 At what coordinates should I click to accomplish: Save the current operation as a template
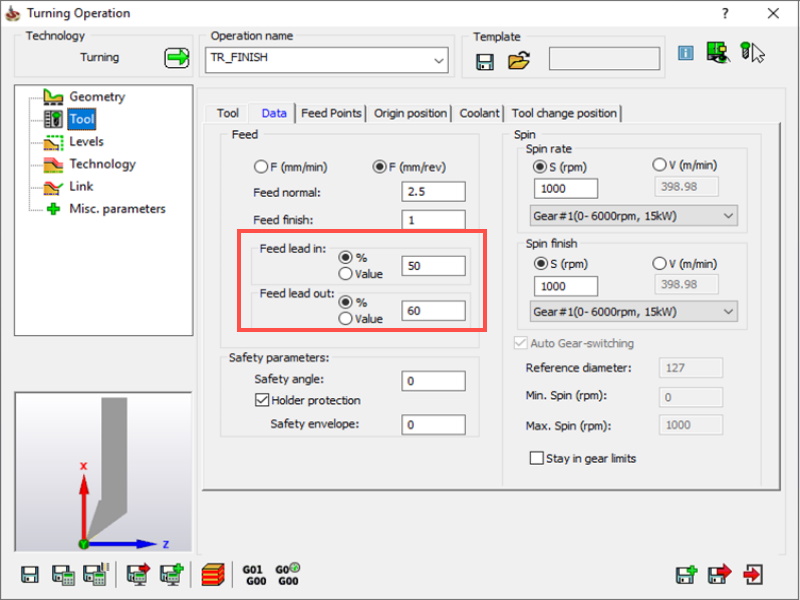pyautogui.click(x=485, y=61)
